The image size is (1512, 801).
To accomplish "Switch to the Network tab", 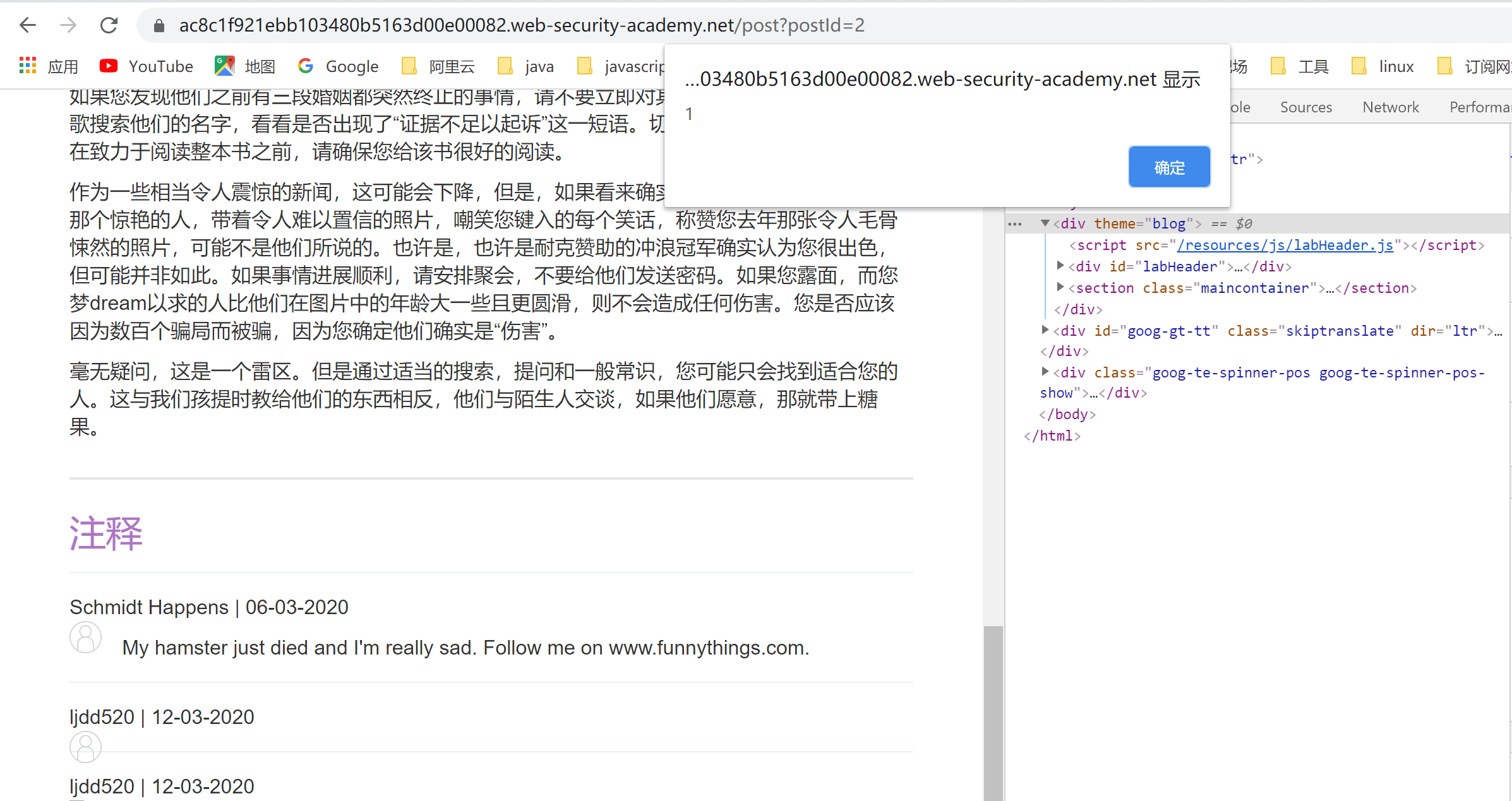I will tap(1390, 107).
